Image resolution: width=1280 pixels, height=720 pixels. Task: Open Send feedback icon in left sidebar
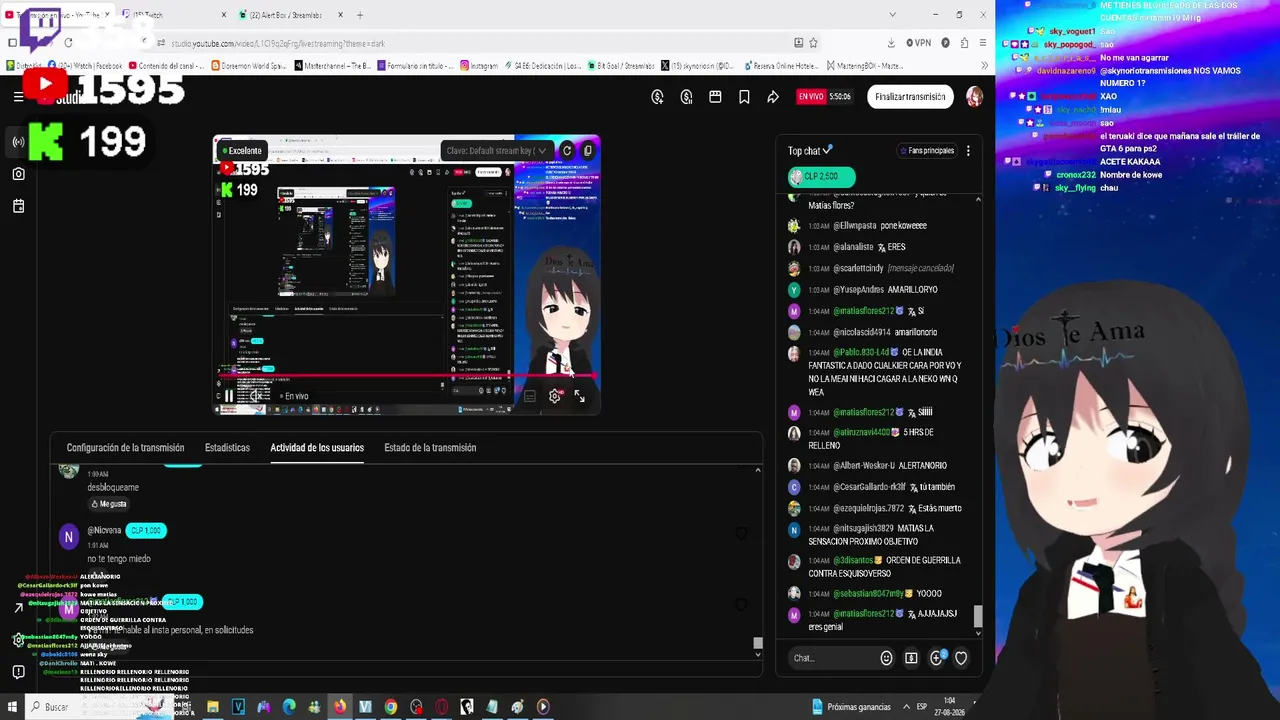point(18,672)
